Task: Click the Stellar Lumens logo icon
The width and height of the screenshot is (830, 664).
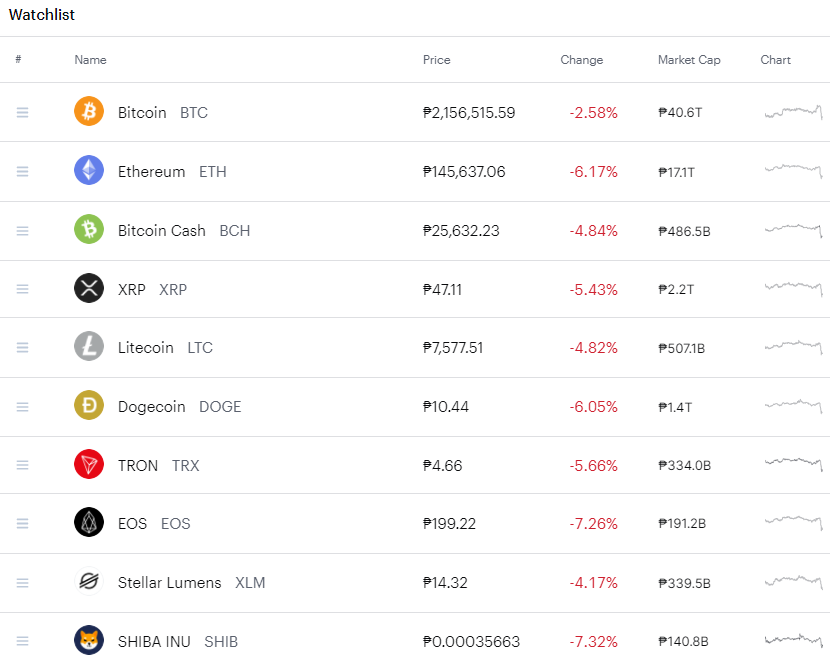Action: coord(89,581)
